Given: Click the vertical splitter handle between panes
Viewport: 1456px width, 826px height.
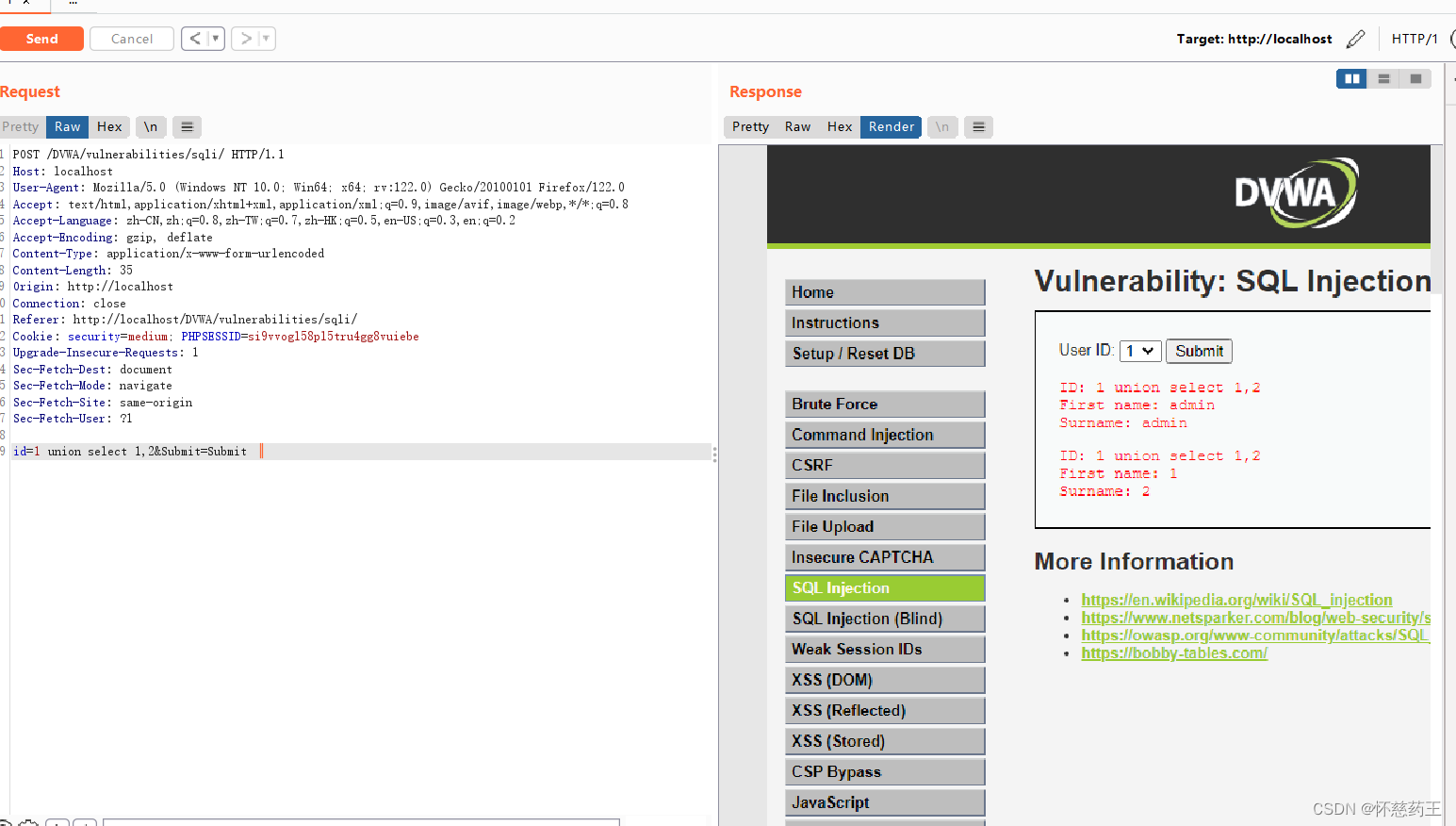Looking at the screenshot, I should 715,455.
